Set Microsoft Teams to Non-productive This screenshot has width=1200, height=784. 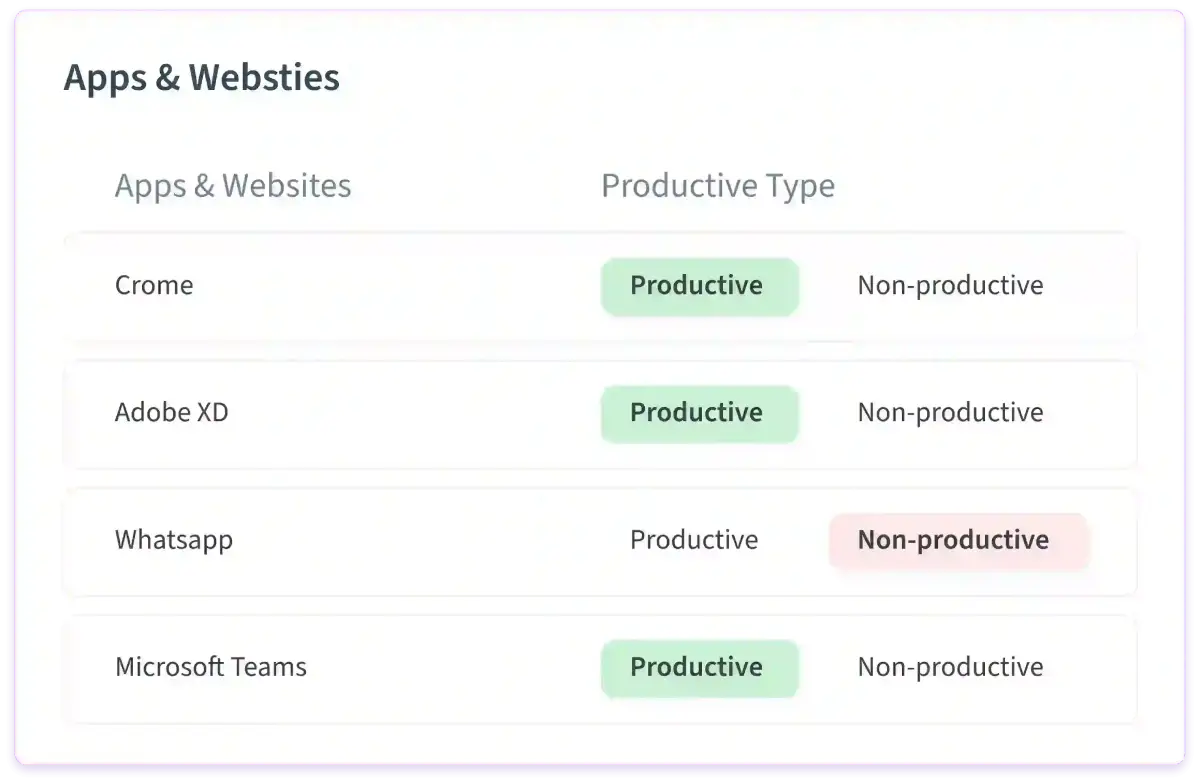(x=950, y=667)
